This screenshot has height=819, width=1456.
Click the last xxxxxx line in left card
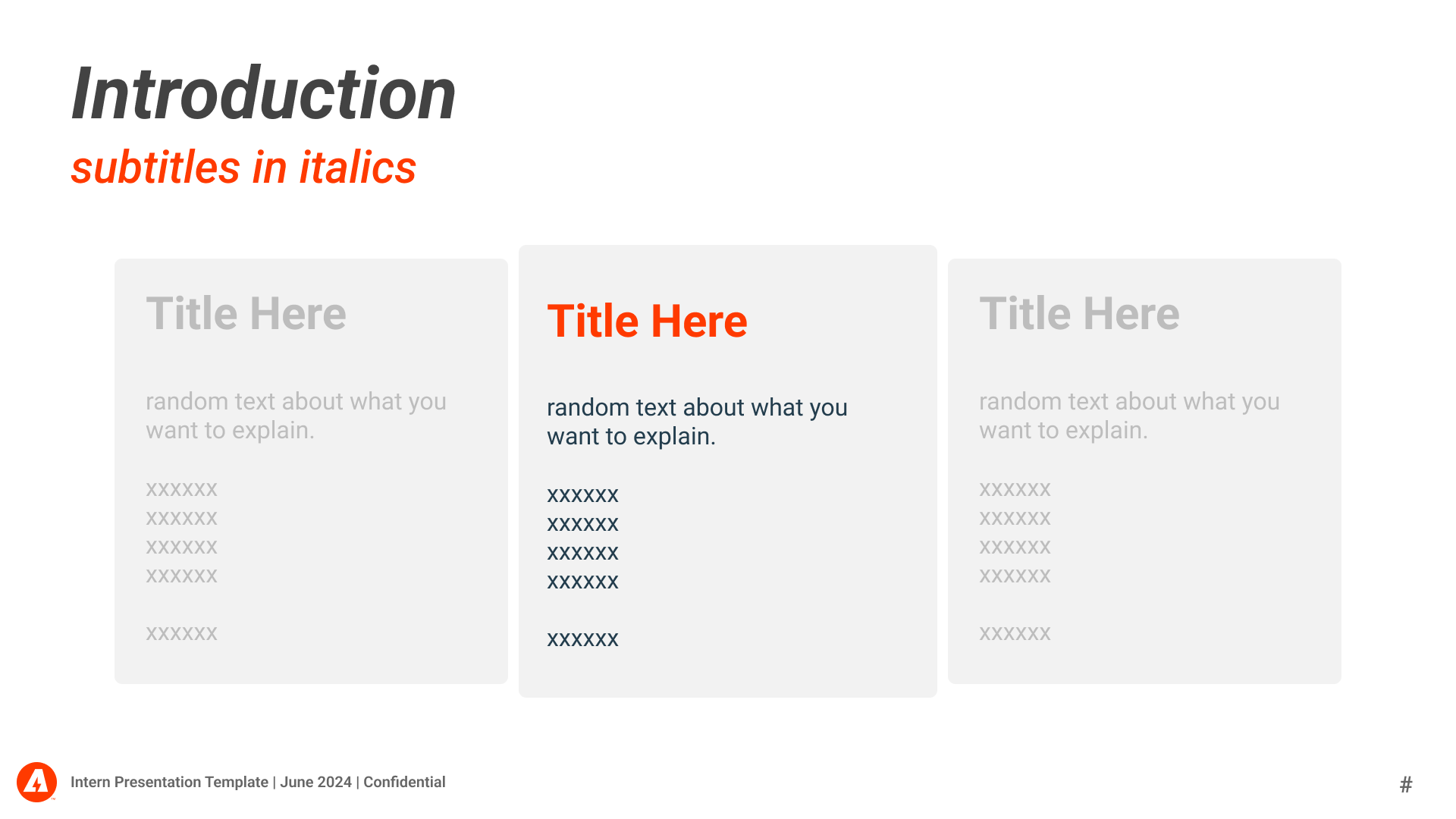coord(181,633)
